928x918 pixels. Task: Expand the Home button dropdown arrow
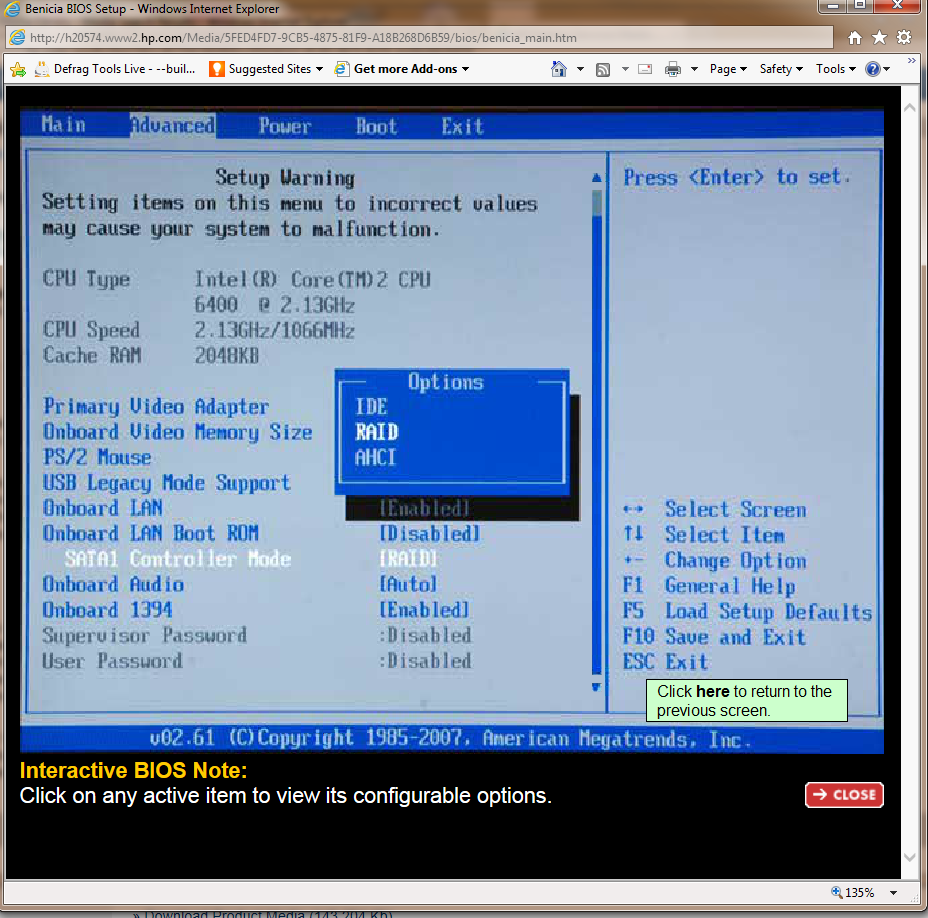coord(581,69)
